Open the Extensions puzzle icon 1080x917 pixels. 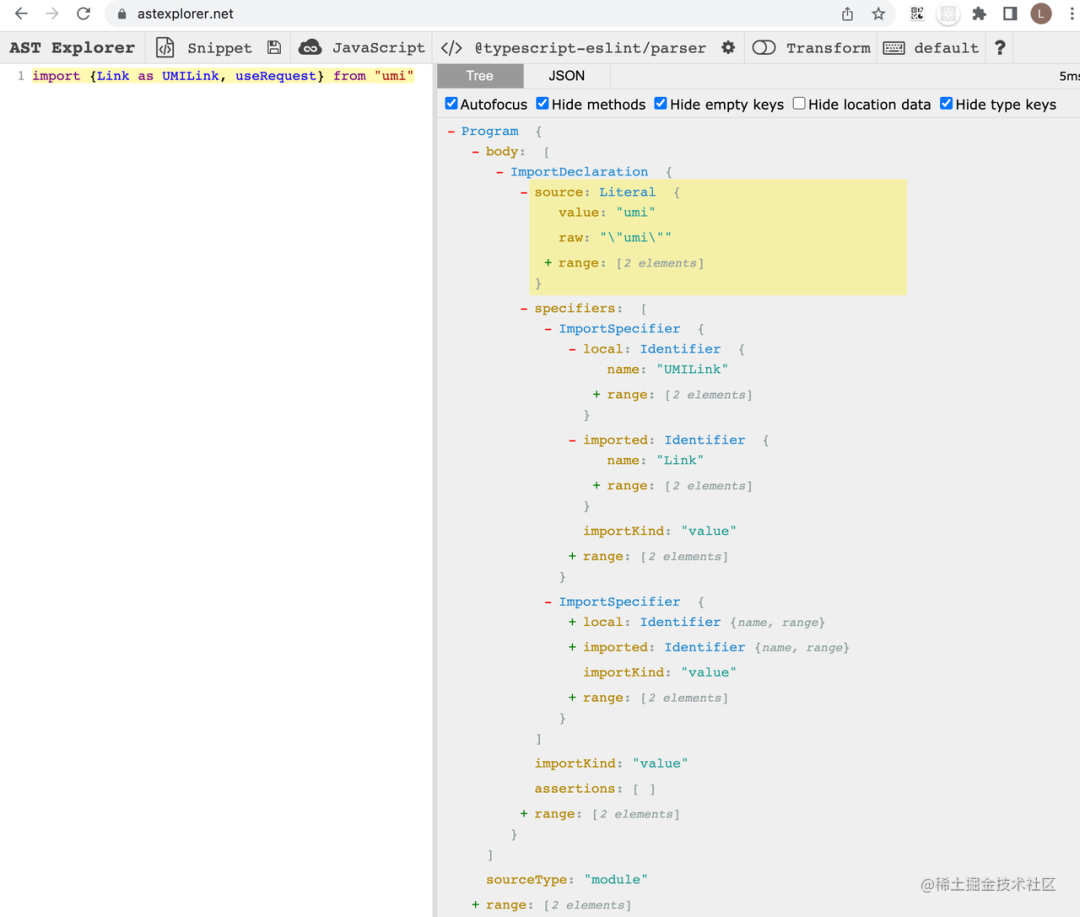tap(979, 14)
